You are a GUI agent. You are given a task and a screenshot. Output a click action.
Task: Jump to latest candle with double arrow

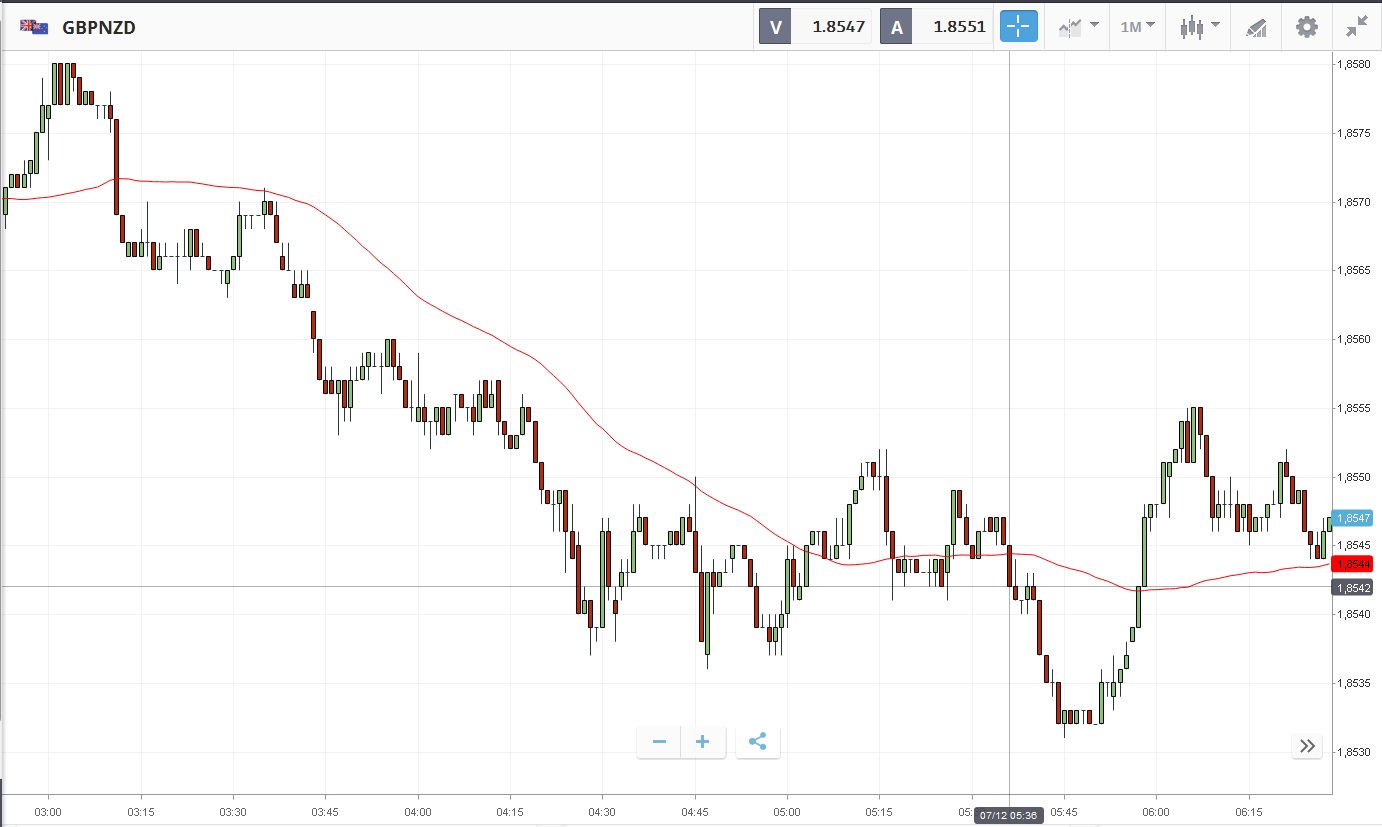tap(1307, 746)
